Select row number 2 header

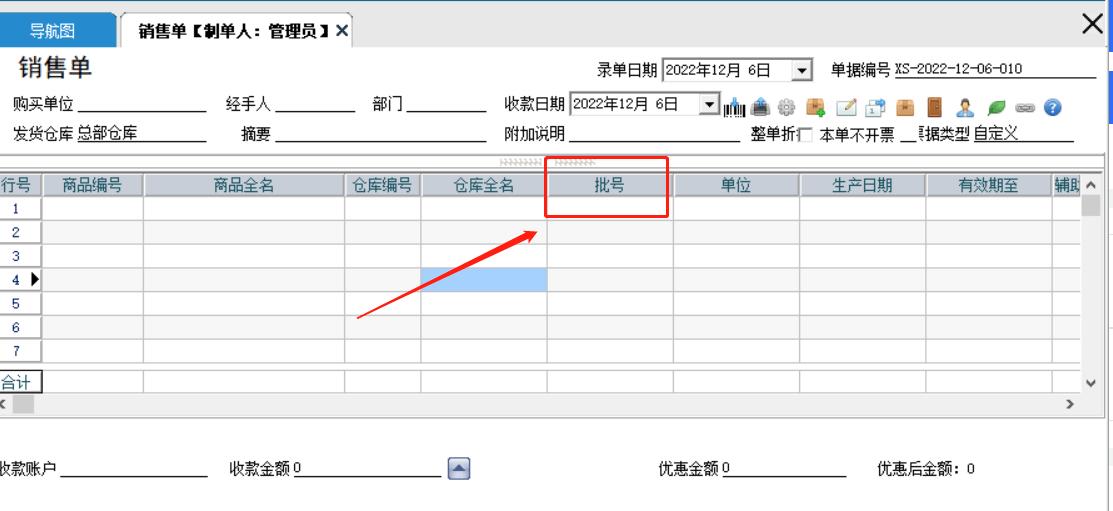21,233
